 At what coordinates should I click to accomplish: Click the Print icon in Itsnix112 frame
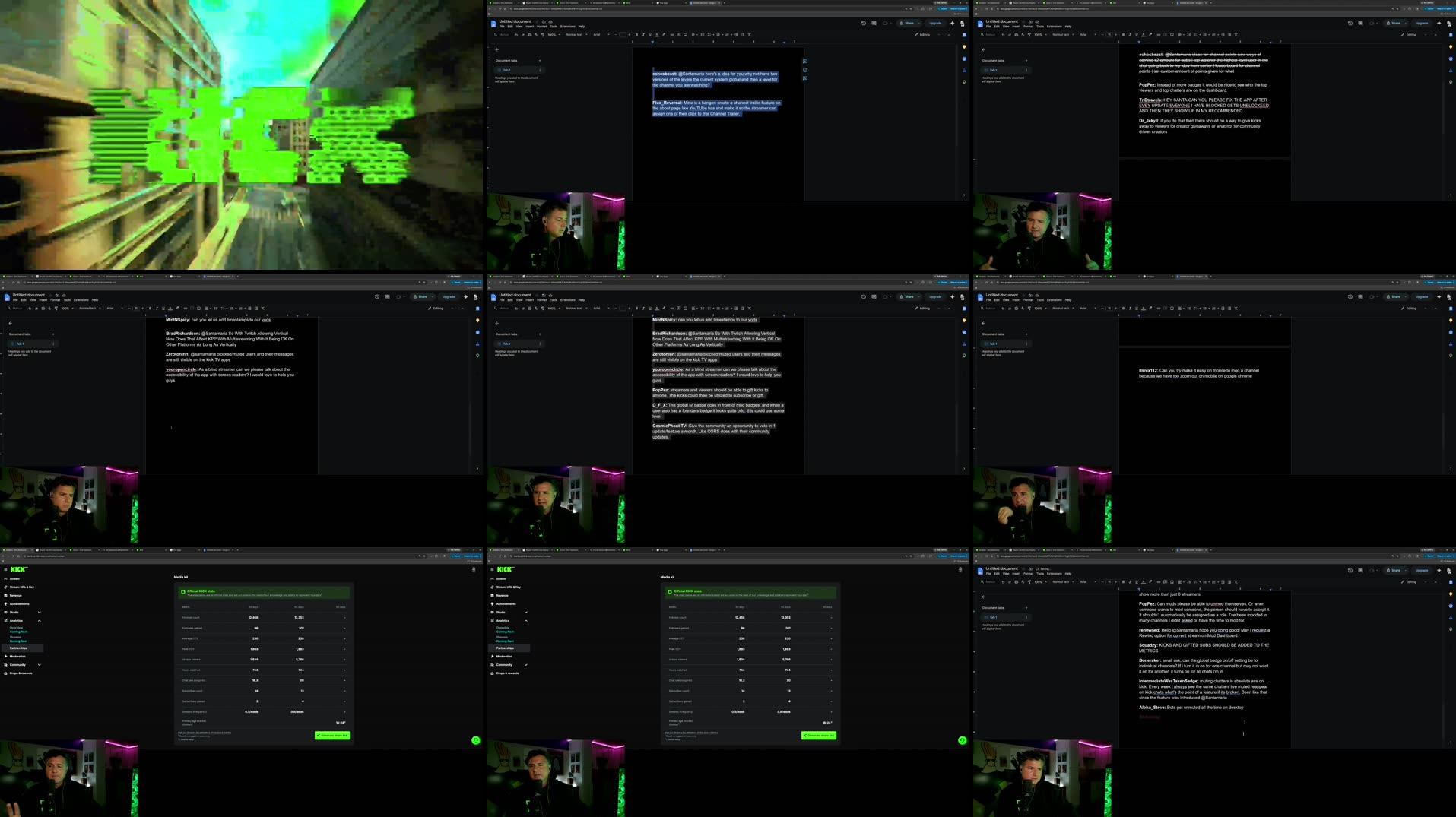coord(1016,309)
